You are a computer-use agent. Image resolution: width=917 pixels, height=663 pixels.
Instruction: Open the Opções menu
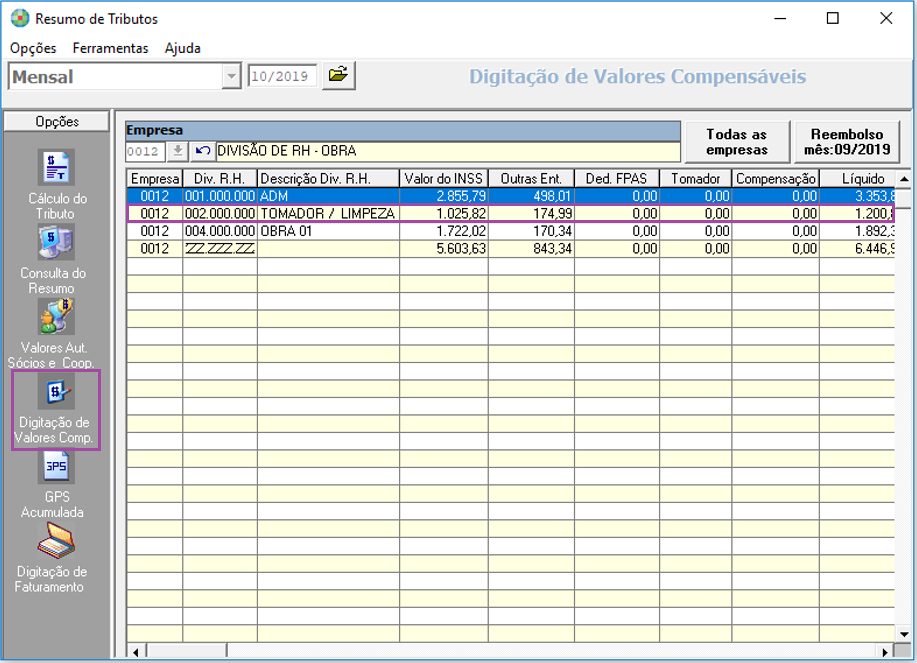(33, 48)
